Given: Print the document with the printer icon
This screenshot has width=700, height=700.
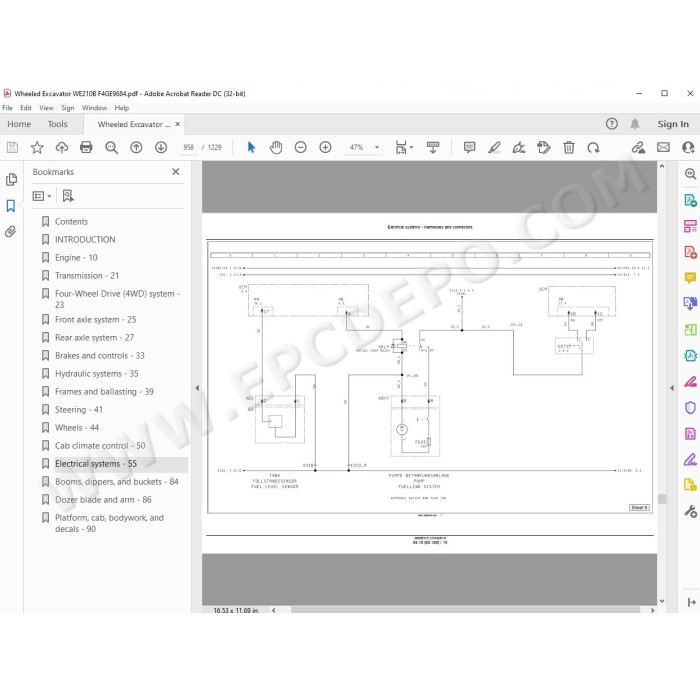Looking at the screenshot, I should 86,147.
